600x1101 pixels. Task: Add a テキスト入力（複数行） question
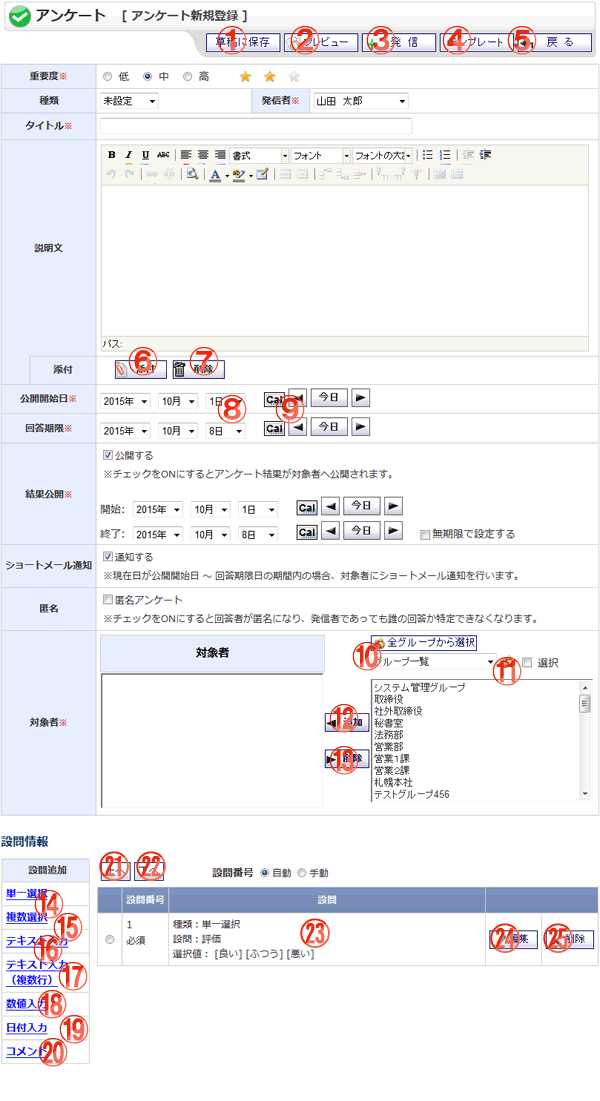(37, 971)
